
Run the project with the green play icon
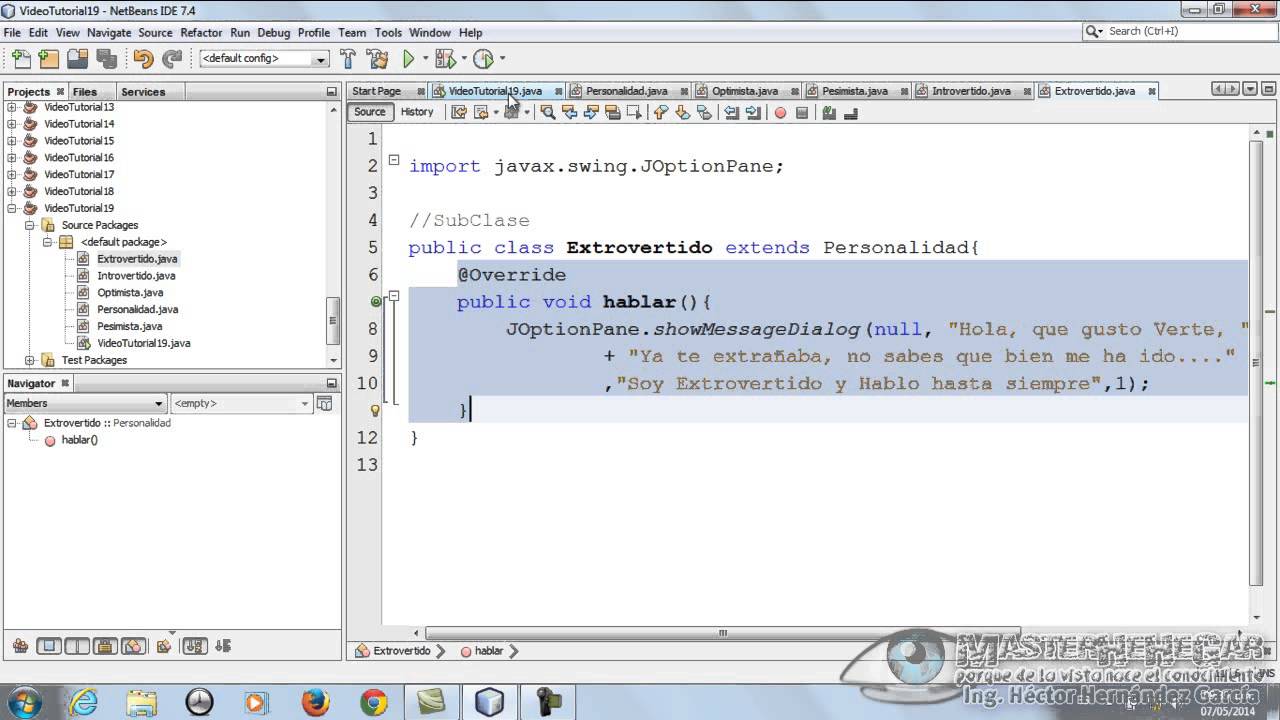[x=408, y=59]
